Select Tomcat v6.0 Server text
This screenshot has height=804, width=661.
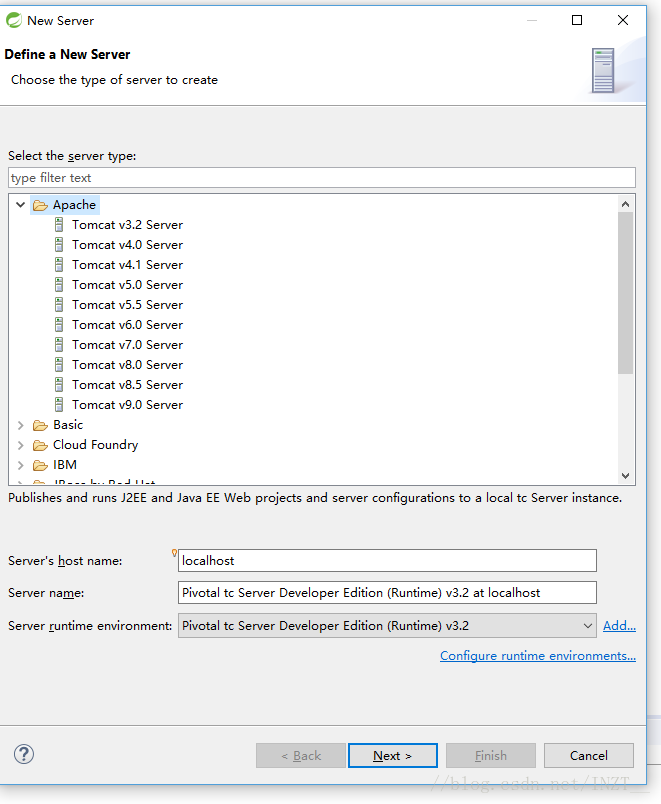click(x=127, y=325)
